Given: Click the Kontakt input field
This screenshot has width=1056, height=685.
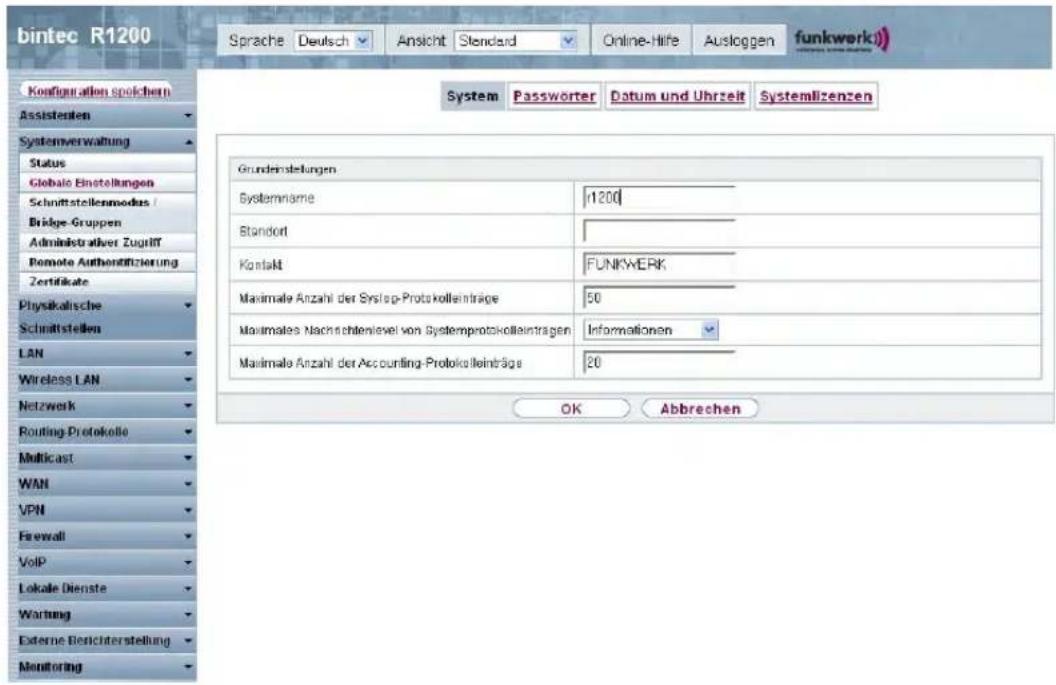Looking at the screenshot, I should (x=659, y=264).
